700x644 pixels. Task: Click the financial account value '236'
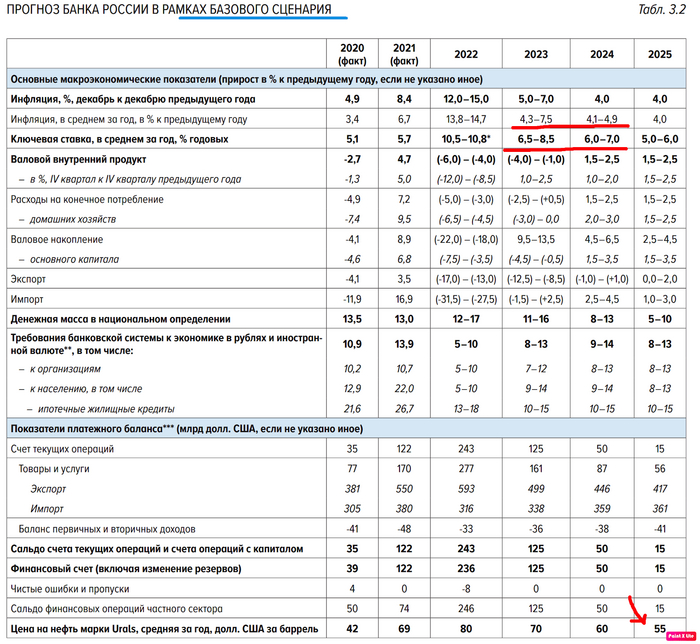coord(466,569)
